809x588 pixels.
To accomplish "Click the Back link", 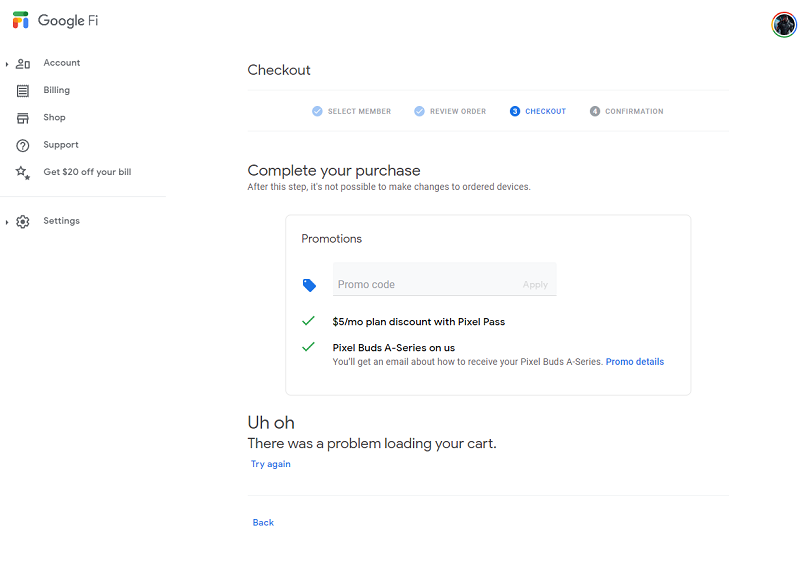I will [x=263, y=522].
